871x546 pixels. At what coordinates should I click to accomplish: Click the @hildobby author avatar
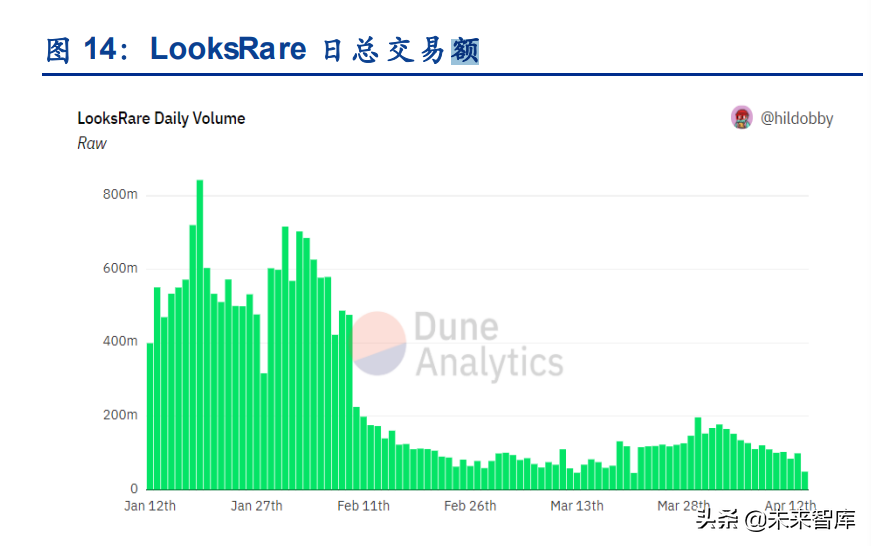click(742, 117)
